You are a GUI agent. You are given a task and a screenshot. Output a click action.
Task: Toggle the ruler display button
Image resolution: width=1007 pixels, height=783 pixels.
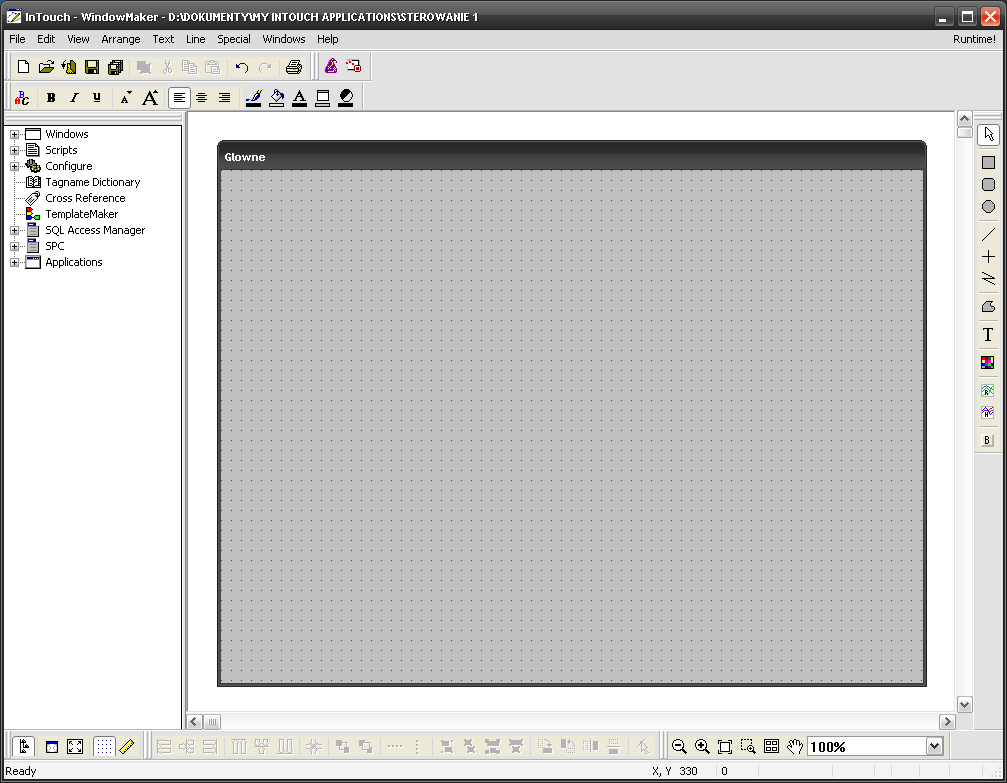pos(127,746)
